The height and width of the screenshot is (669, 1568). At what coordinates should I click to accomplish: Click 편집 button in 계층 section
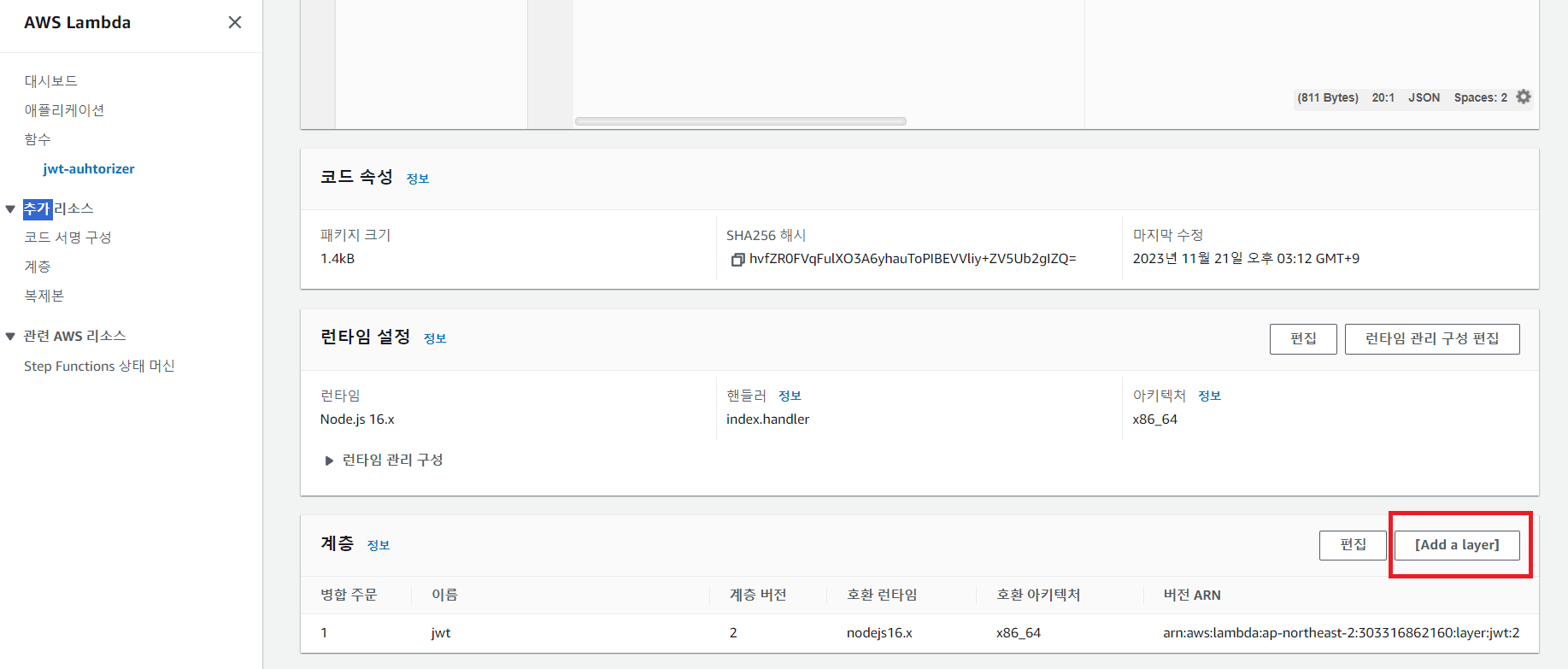click(x=1353, y=545)
